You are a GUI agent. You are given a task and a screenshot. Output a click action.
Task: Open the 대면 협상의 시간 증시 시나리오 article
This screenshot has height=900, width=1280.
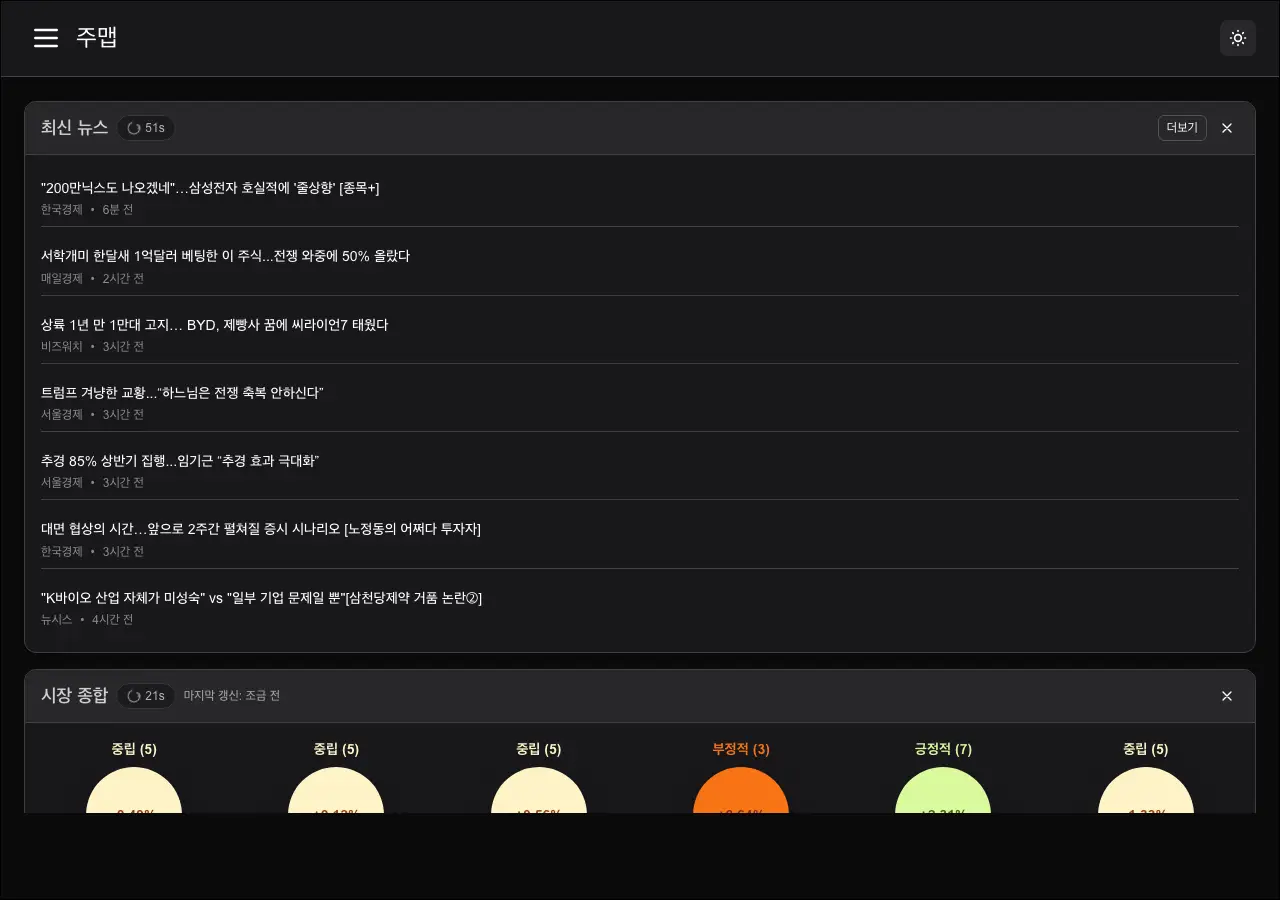260,529
